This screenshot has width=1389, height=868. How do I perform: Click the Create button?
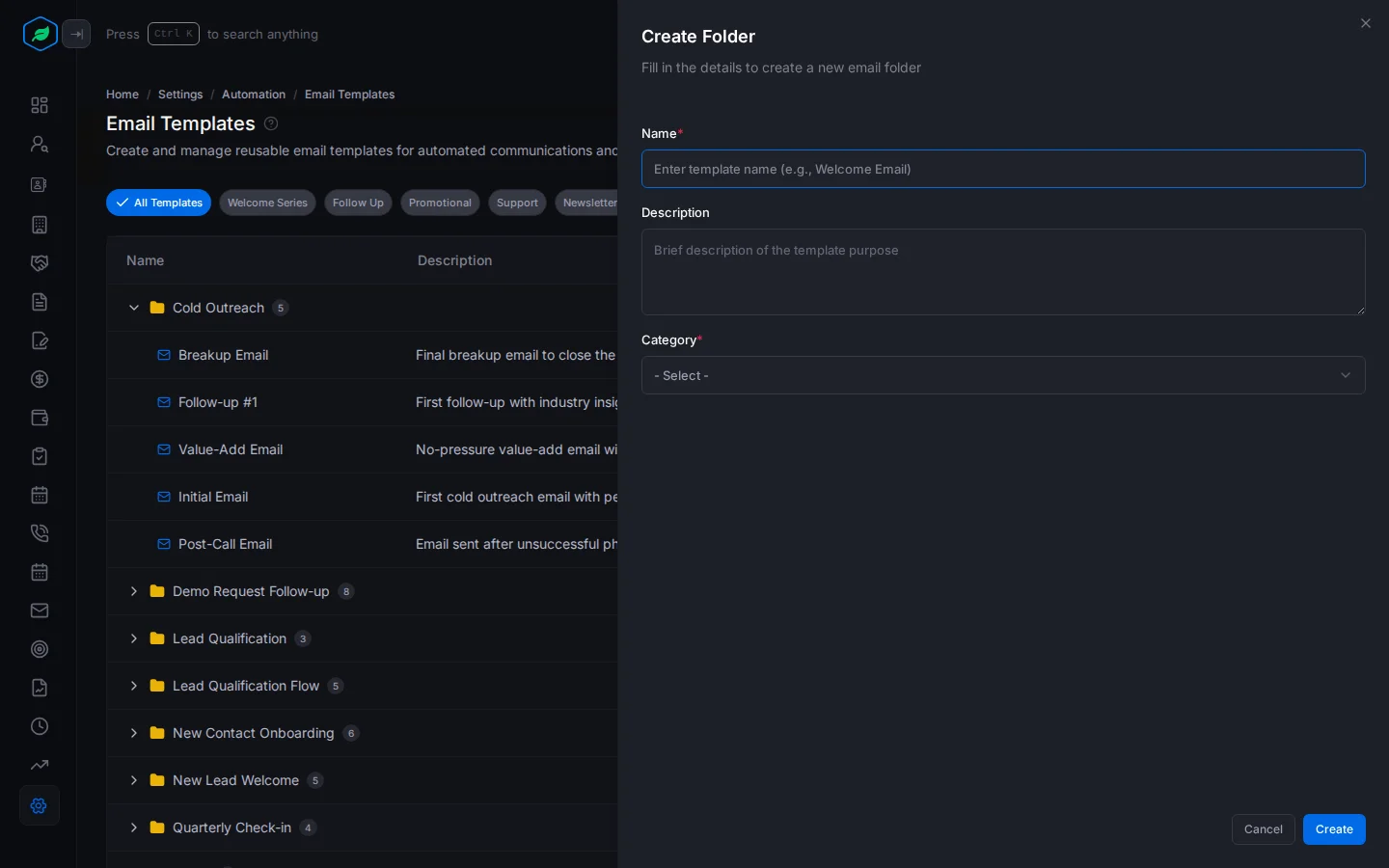tap(1334, 829)
